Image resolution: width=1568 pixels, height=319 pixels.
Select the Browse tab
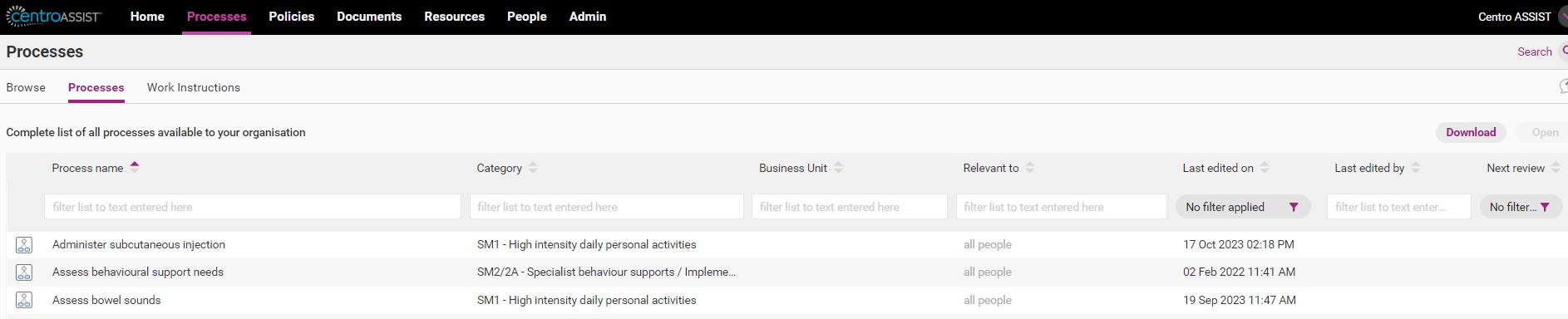(x=26, y=87)
